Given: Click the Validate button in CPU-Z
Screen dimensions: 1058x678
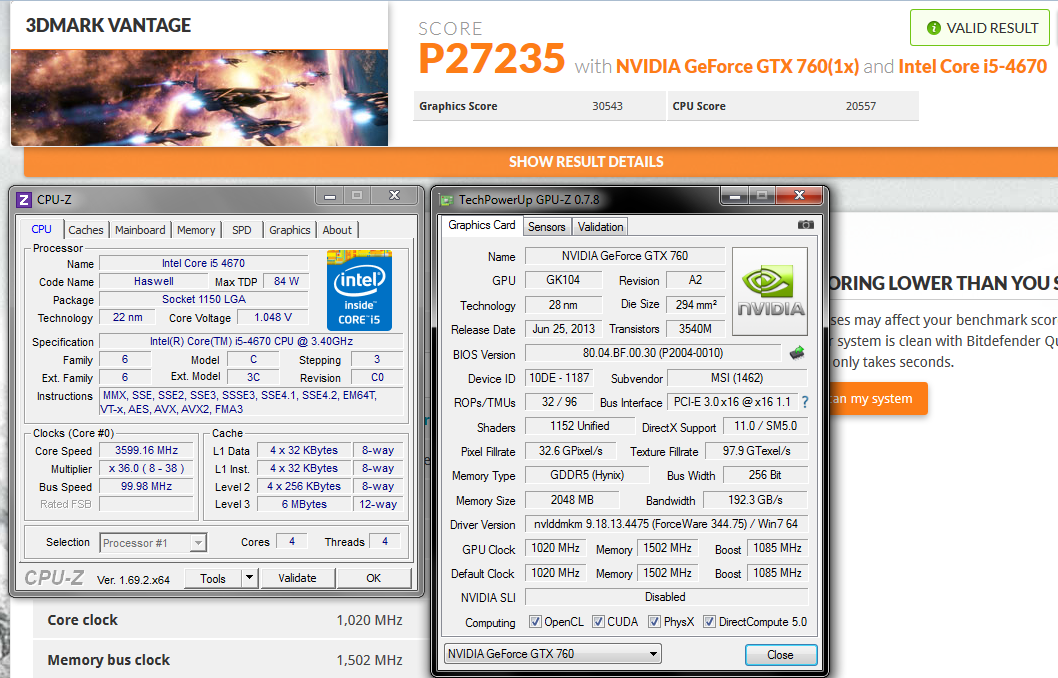Looking at the screenshot, I should (x=297, y=578).
